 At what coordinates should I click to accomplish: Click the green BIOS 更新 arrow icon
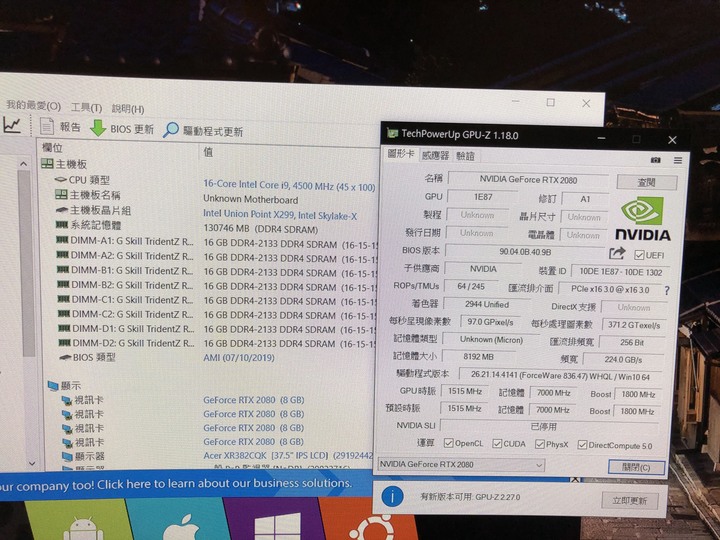98,128
